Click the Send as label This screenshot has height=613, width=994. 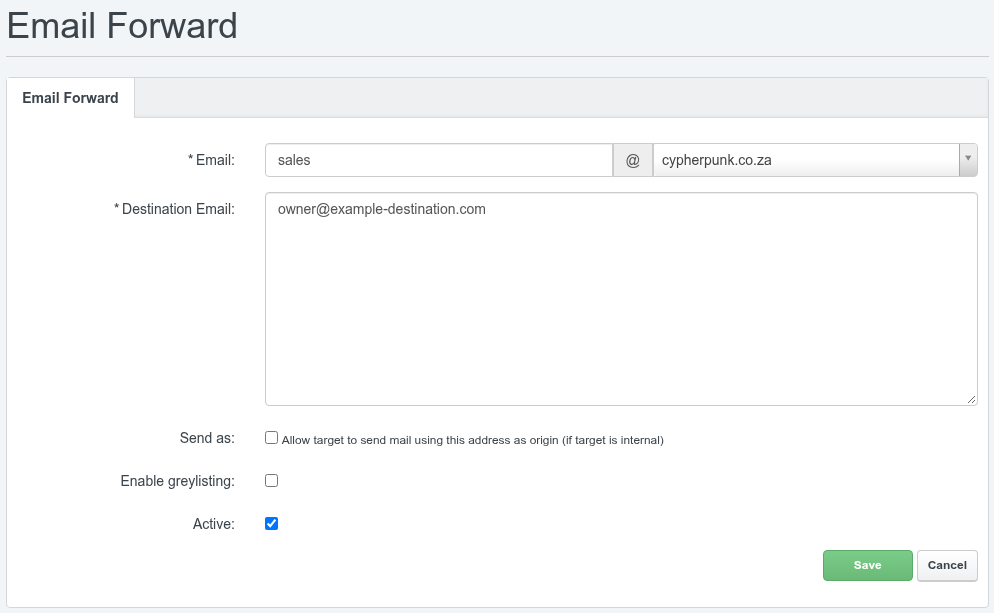click(207, 438)
